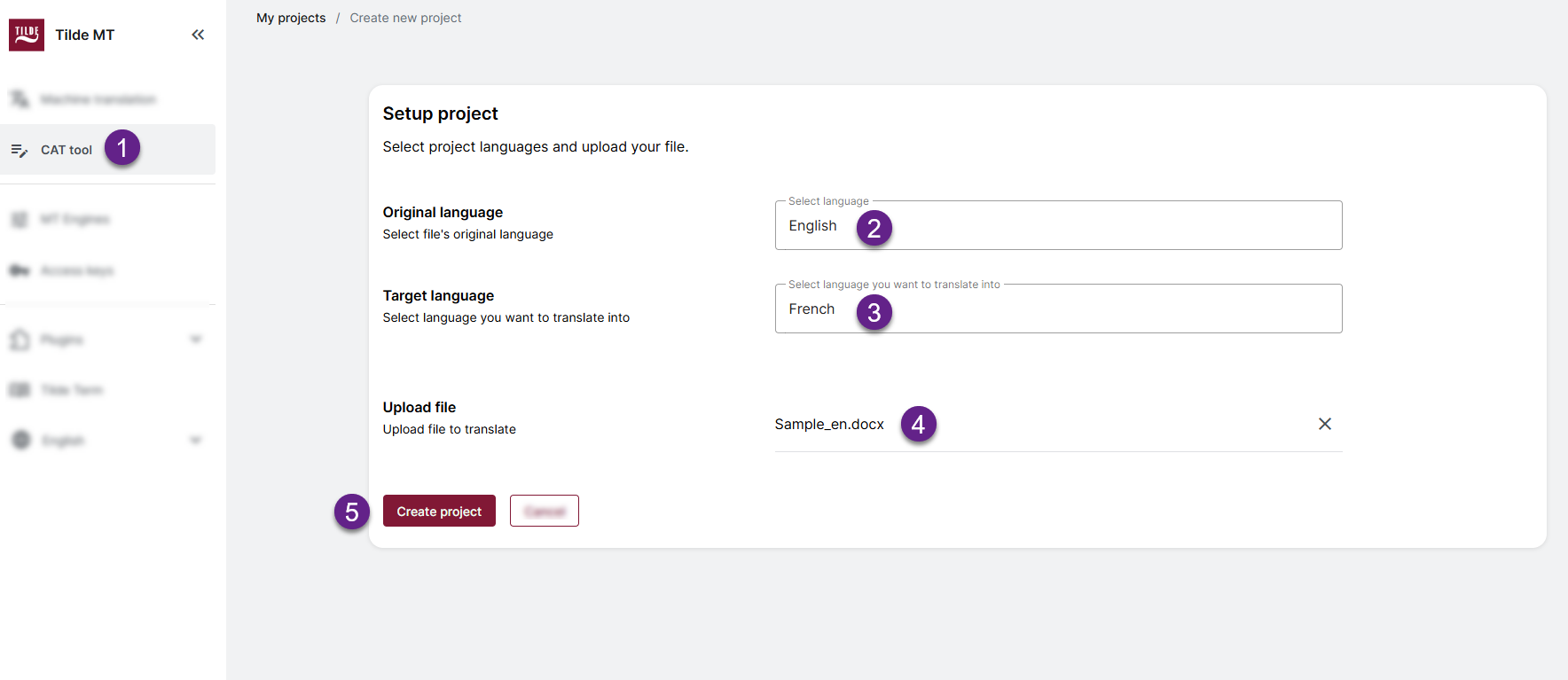
Task: Click the Access keys key icon
Action: point(20,270)
